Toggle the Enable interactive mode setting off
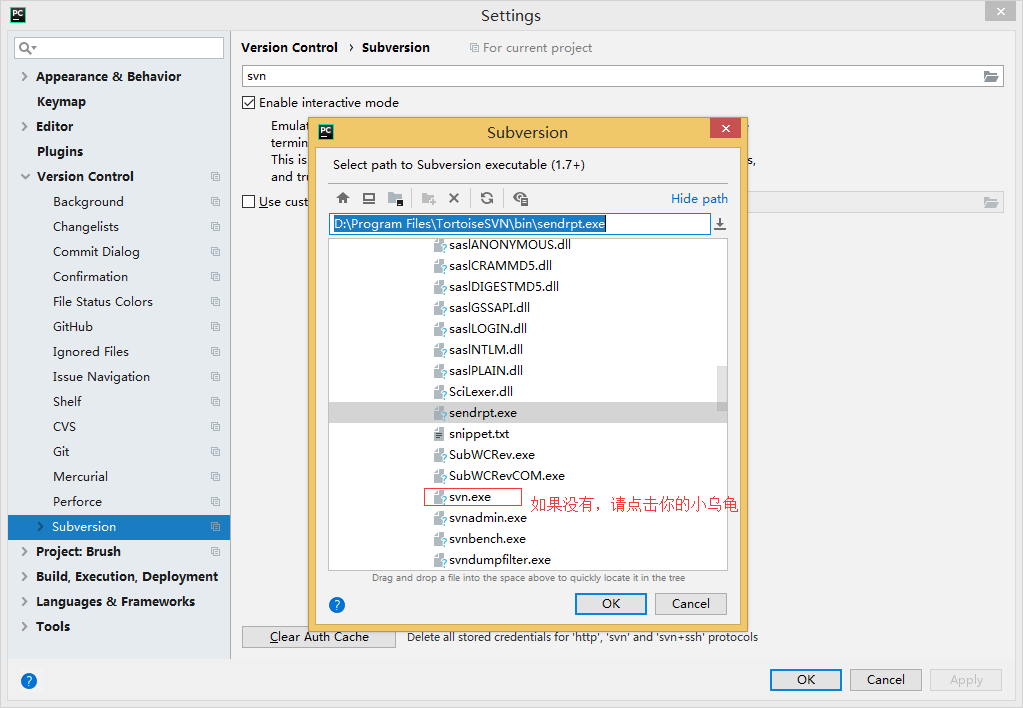The height and width of the screenshot is (708, 1023). tap(248, 102)
